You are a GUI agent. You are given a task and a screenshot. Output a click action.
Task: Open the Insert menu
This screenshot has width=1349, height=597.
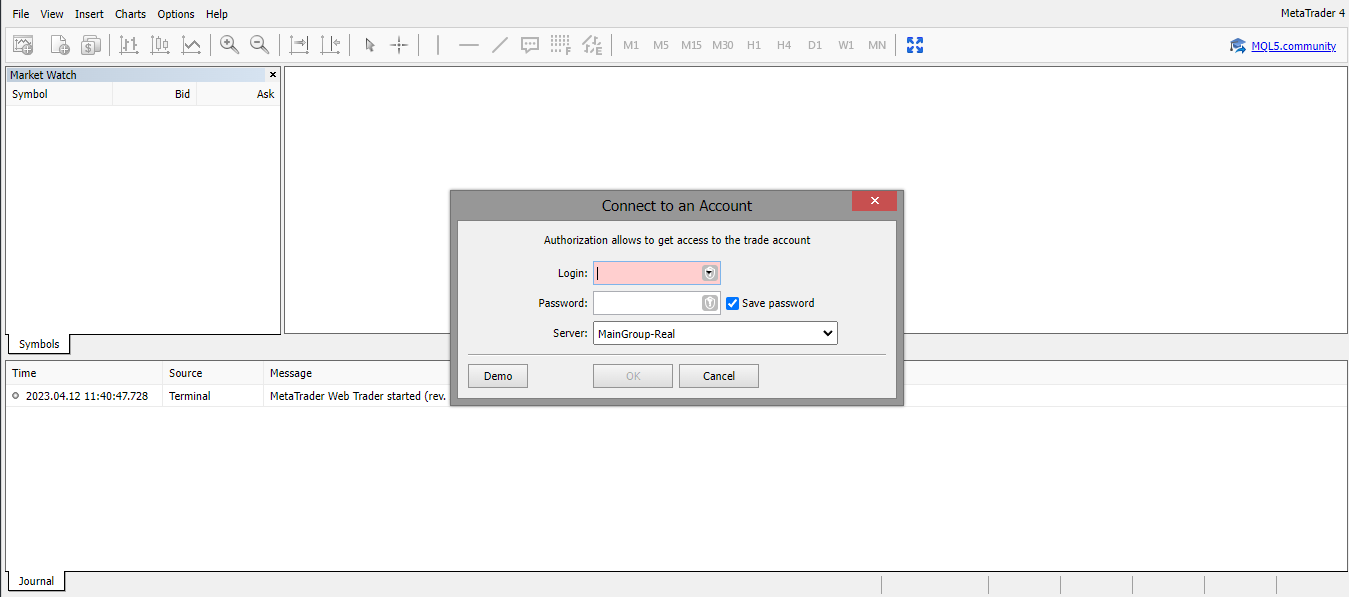tap(89, 14)
